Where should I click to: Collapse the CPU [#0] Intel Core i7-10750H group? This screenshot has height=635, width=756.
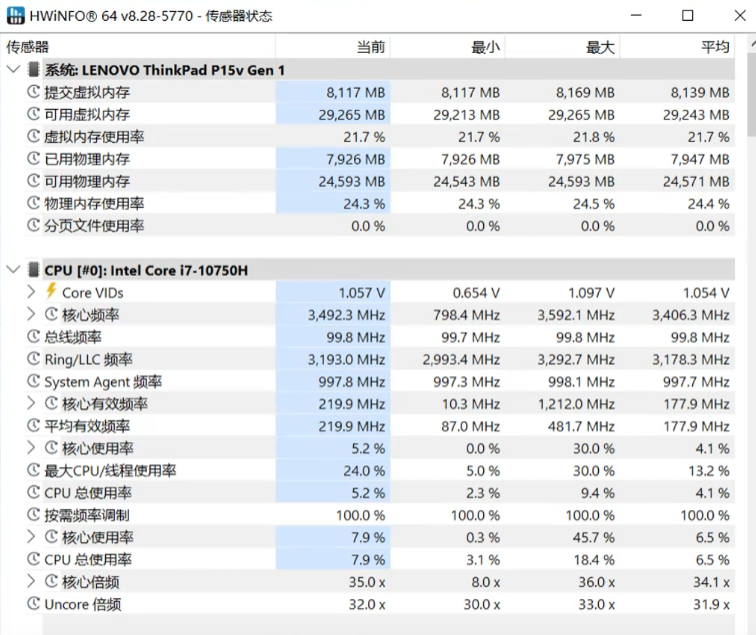coord(14,270)
